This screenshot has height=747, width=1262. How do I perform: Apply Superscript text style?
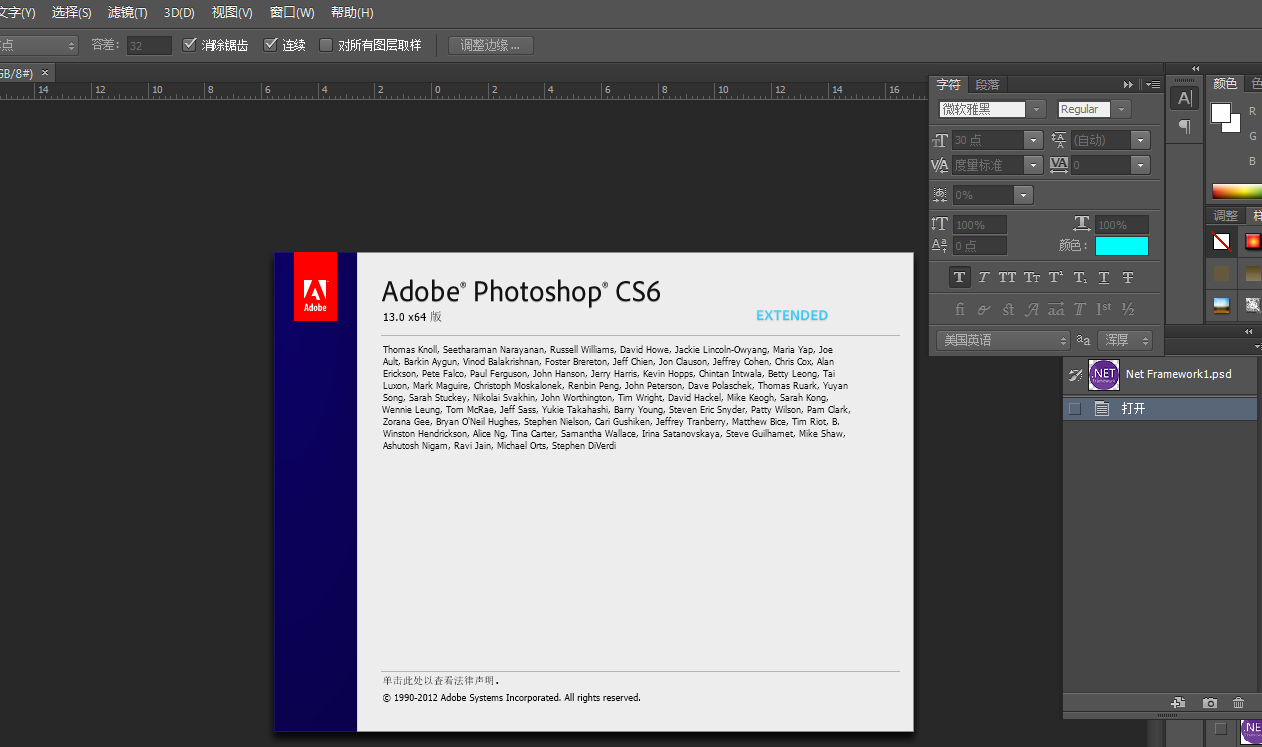pos(1056,277)
